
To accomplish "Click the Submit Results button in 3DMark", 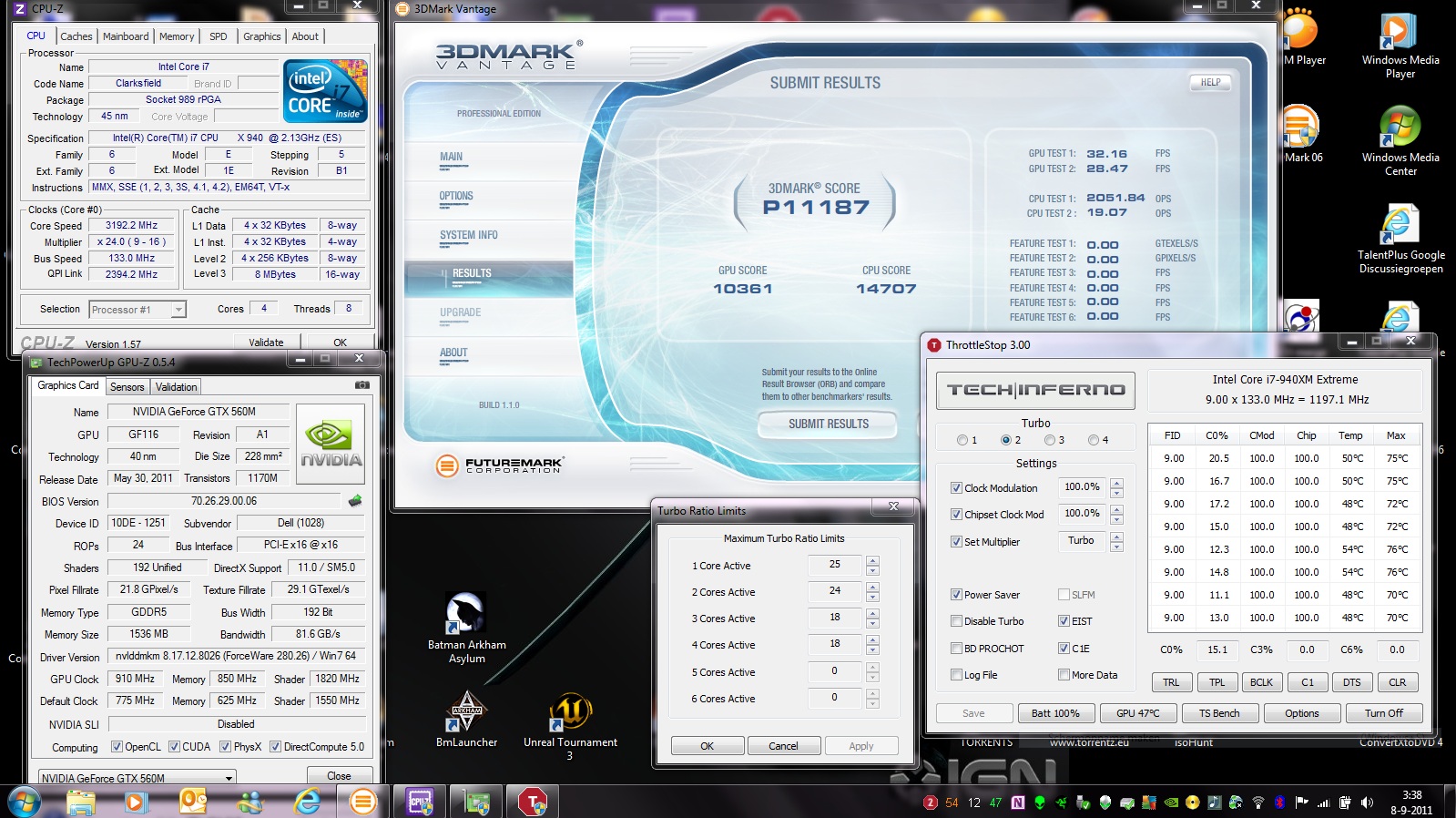I will tap(828, 424).
